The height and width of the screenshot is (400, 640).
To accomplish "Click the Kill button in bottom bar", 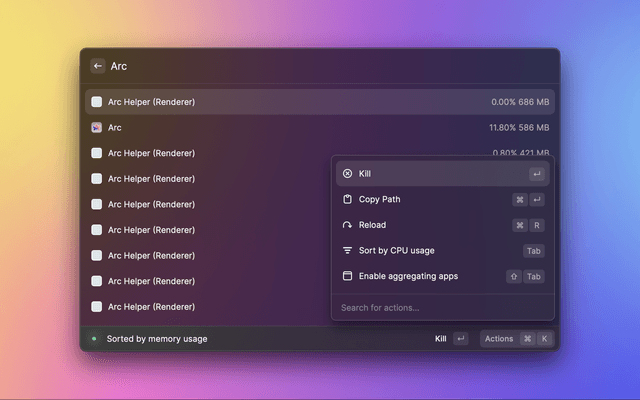I will [451, 339].
